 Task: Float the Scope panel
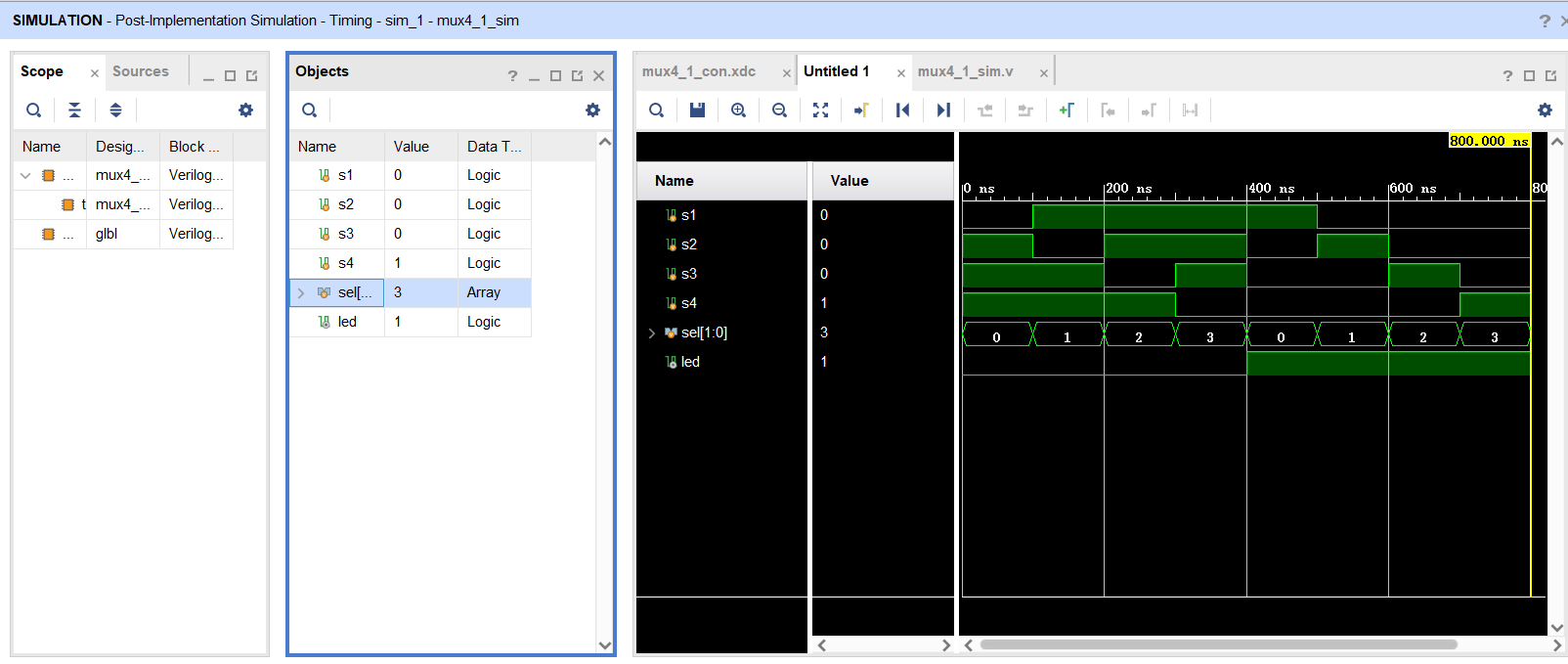click(x=251, y=75)
